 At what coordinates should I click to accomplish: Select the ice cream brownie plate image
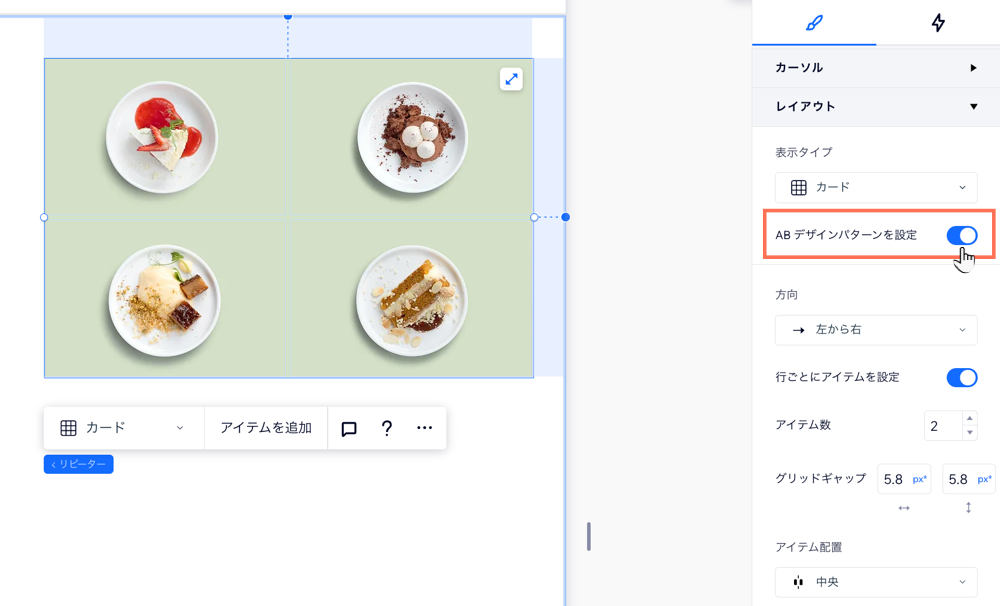coord(164,300)
